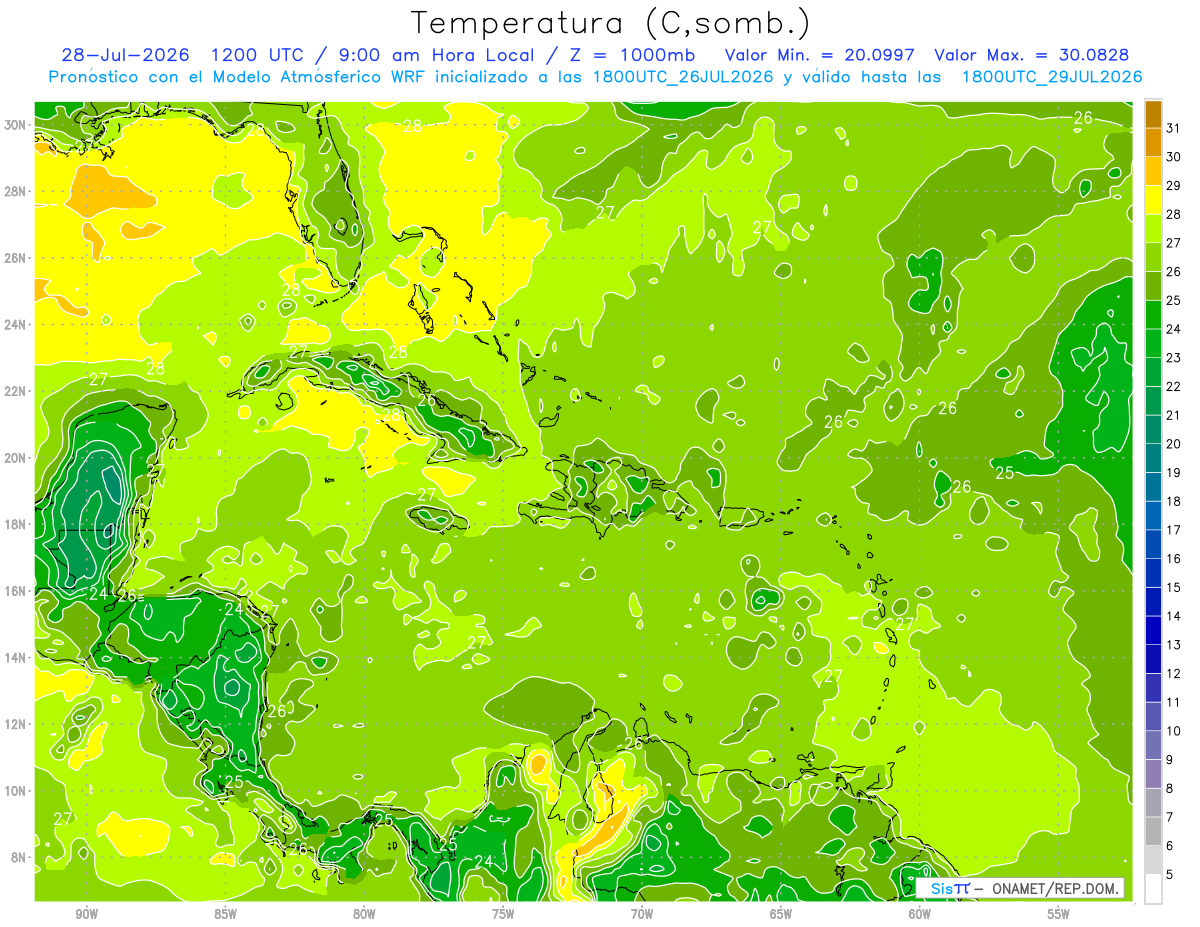Click the "16N" latitude axis label
The image size is (1200, 927).
(15, 591)
